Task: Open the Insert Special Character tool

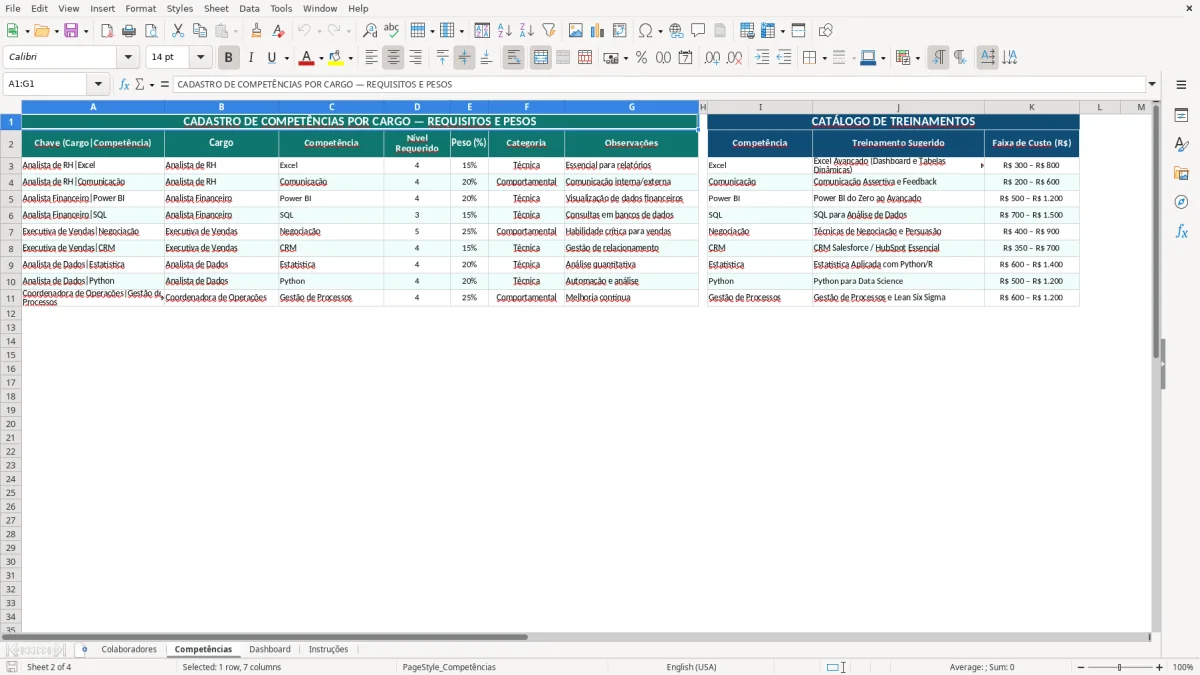Action: pyautogui.click(x=645, y=30)
